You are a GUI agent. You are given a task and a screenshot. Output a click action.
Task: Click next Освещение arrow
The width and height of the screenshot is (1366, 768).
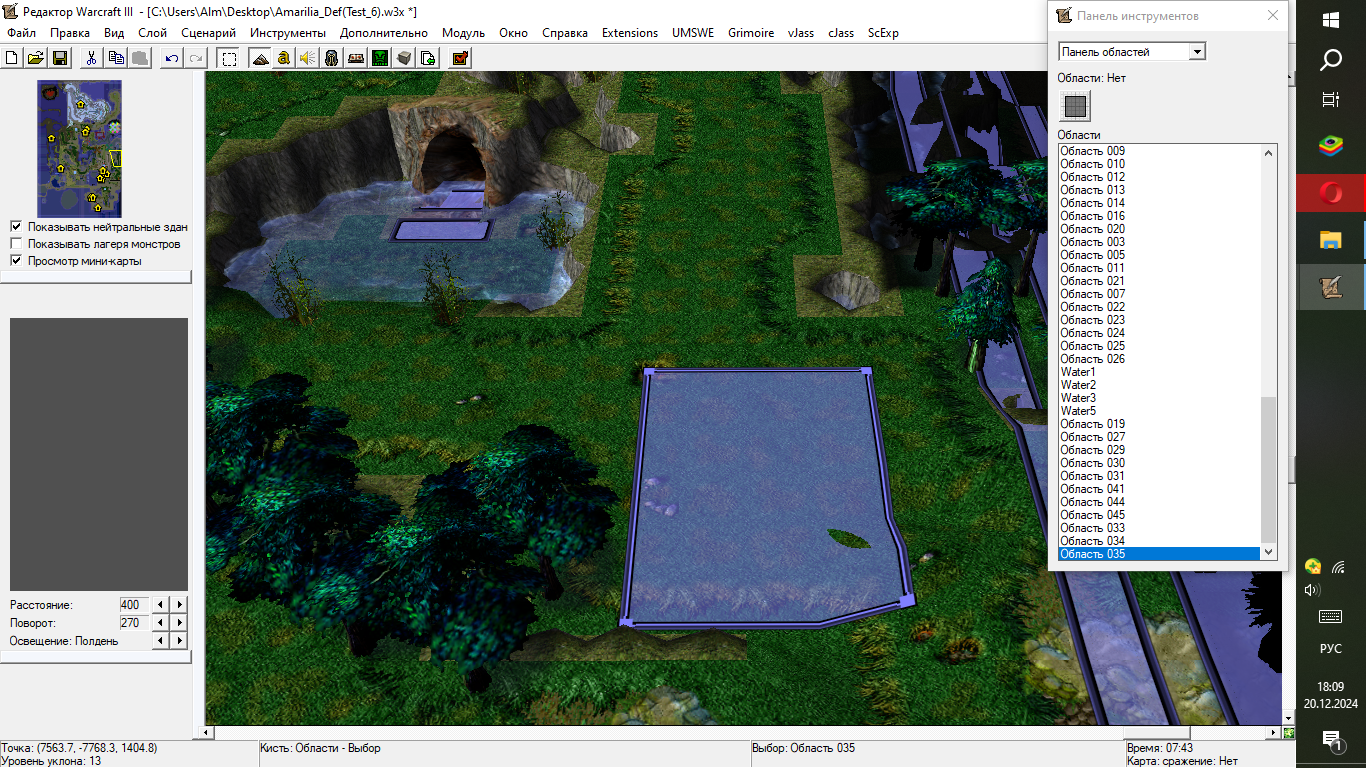tap(180, 641)
